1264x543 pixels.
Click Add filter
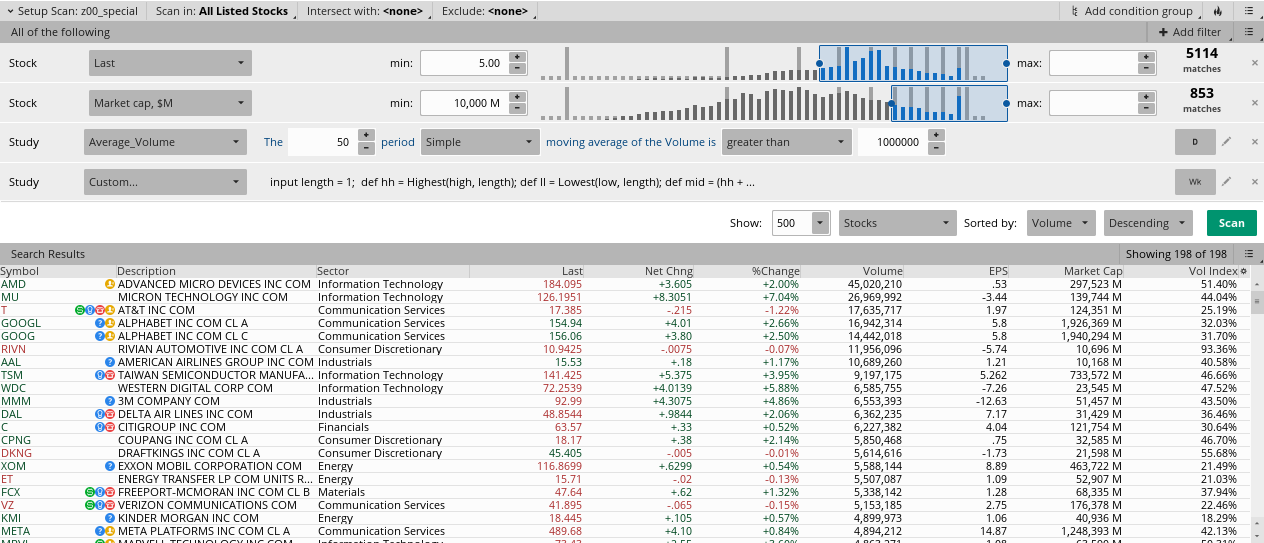pyautogui.click(x=1189, y=32)
